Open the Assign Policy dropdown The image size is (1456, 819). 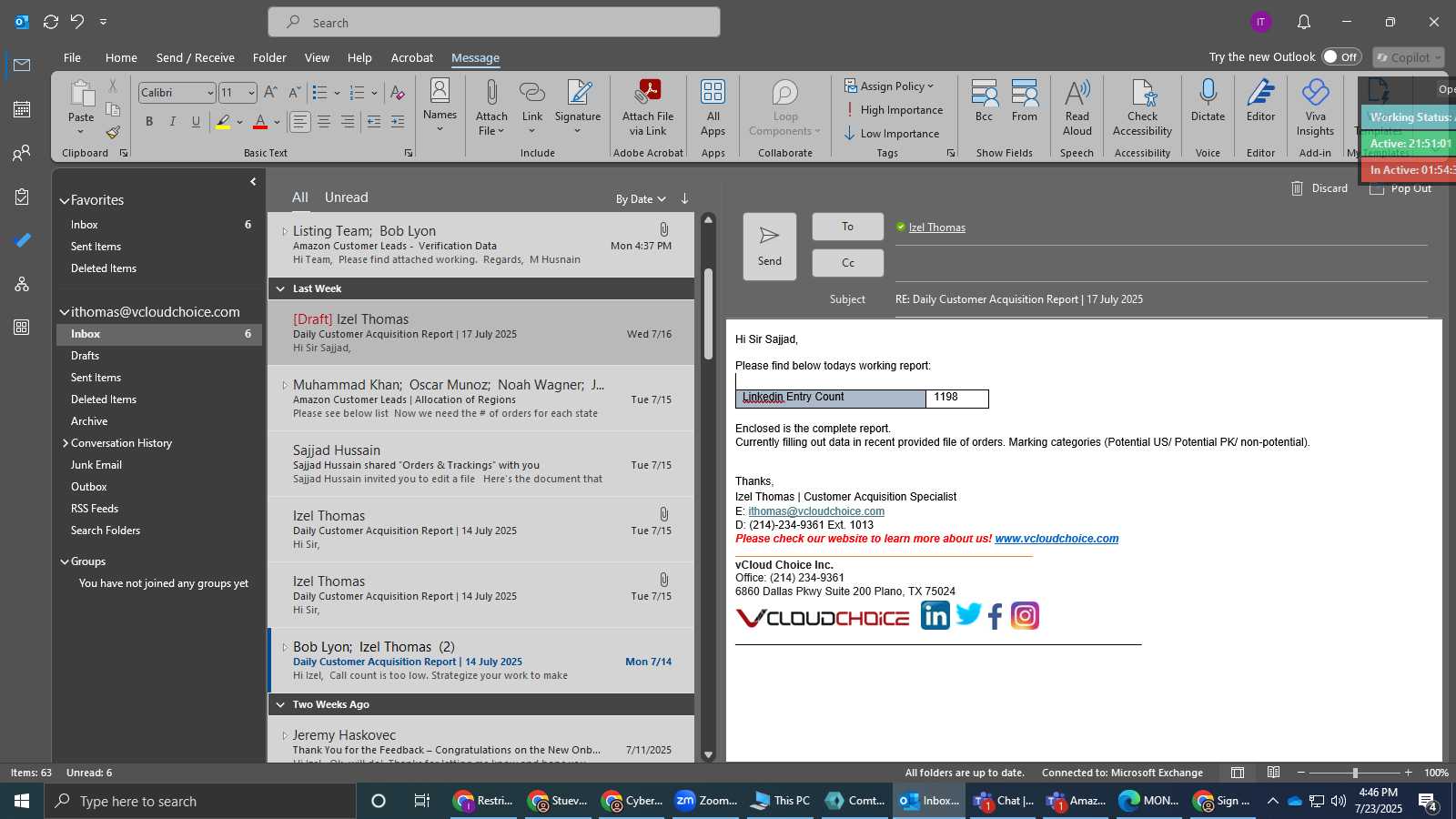pyautogui.click(x=889, y=86)
